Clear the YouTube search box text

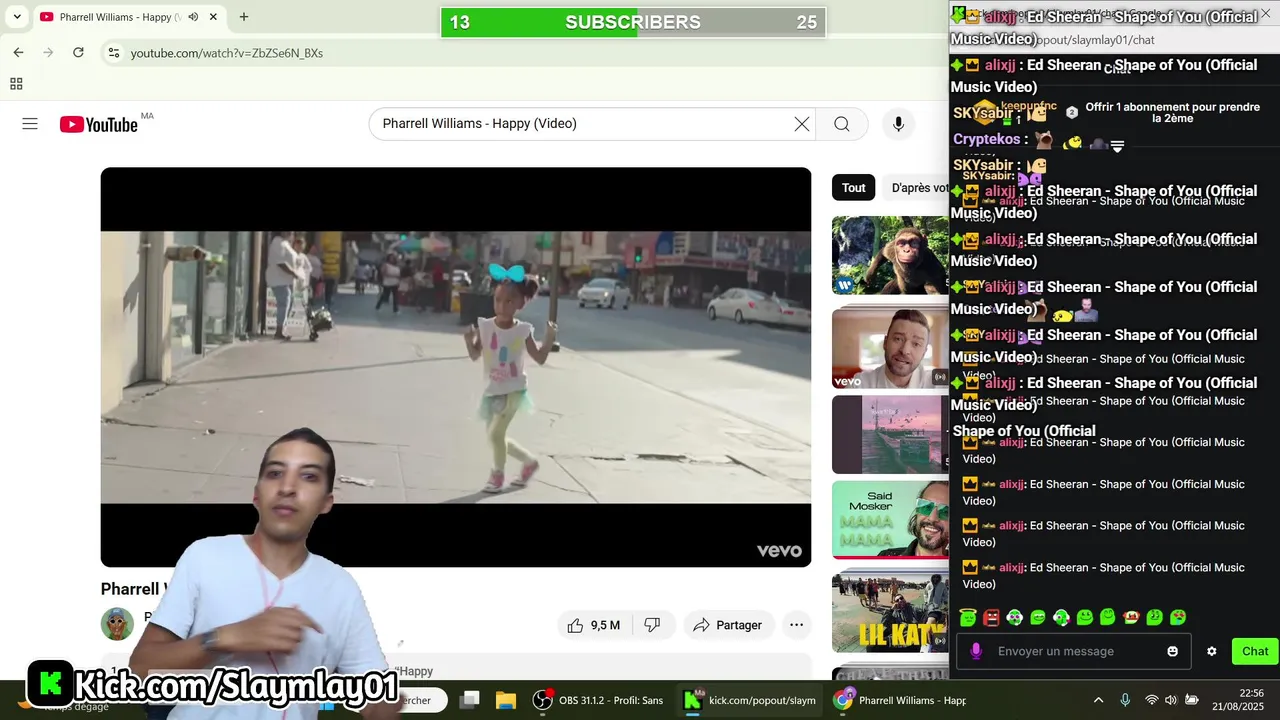[802, 124]
